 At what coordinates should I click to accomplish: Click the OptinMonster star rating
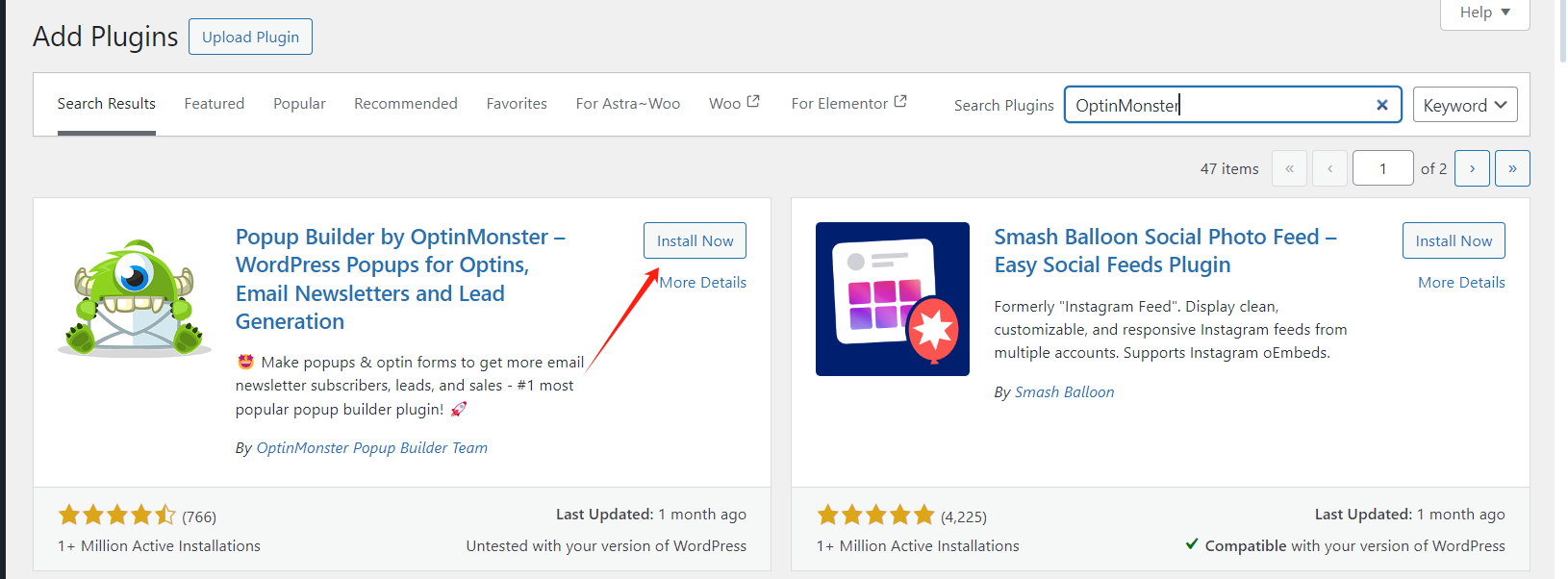pos(117,515)
